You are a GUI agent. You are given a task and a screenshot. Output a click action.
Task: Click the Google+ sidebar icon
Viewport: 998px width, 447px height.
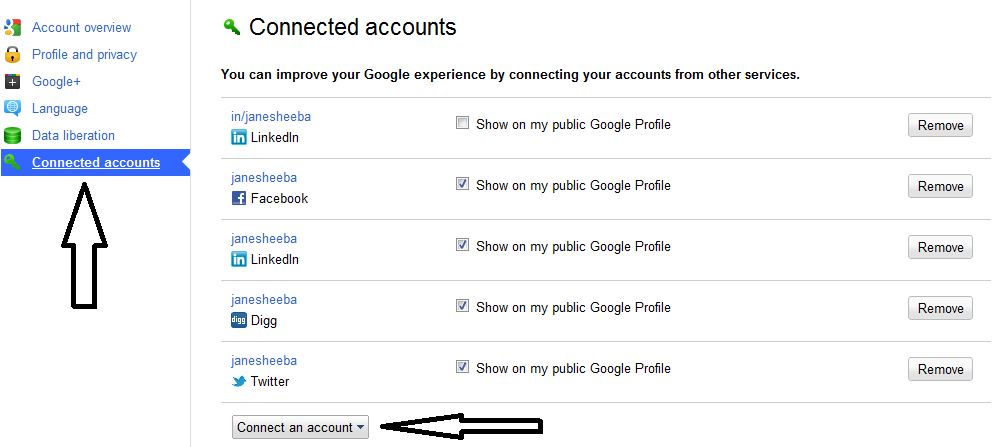click(x=13, y=81)
